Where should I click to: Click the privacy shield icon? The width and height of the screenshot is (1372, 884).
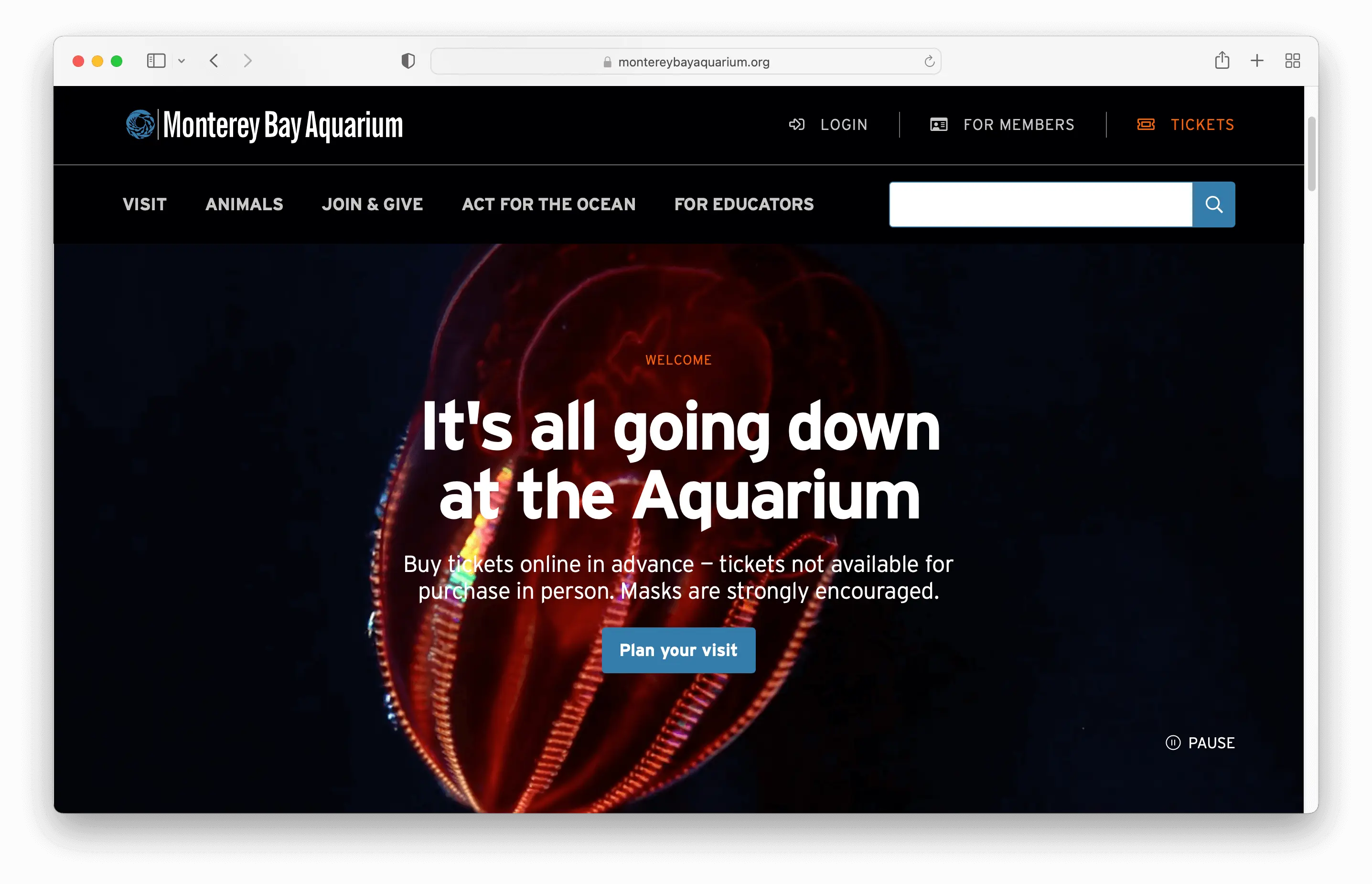(x=408, y=61)
